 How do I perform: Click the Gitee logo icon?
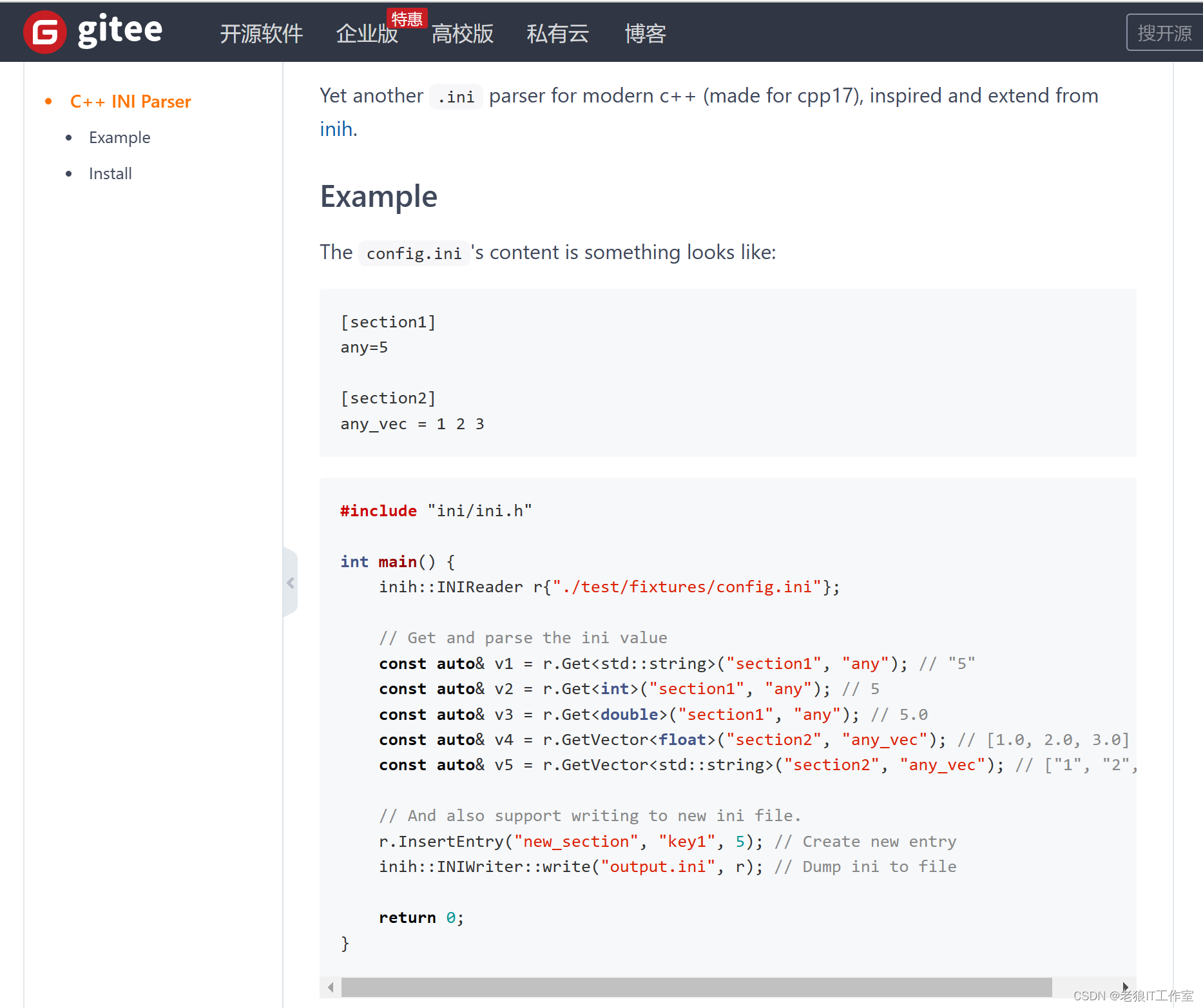click(x=44, y=32)
